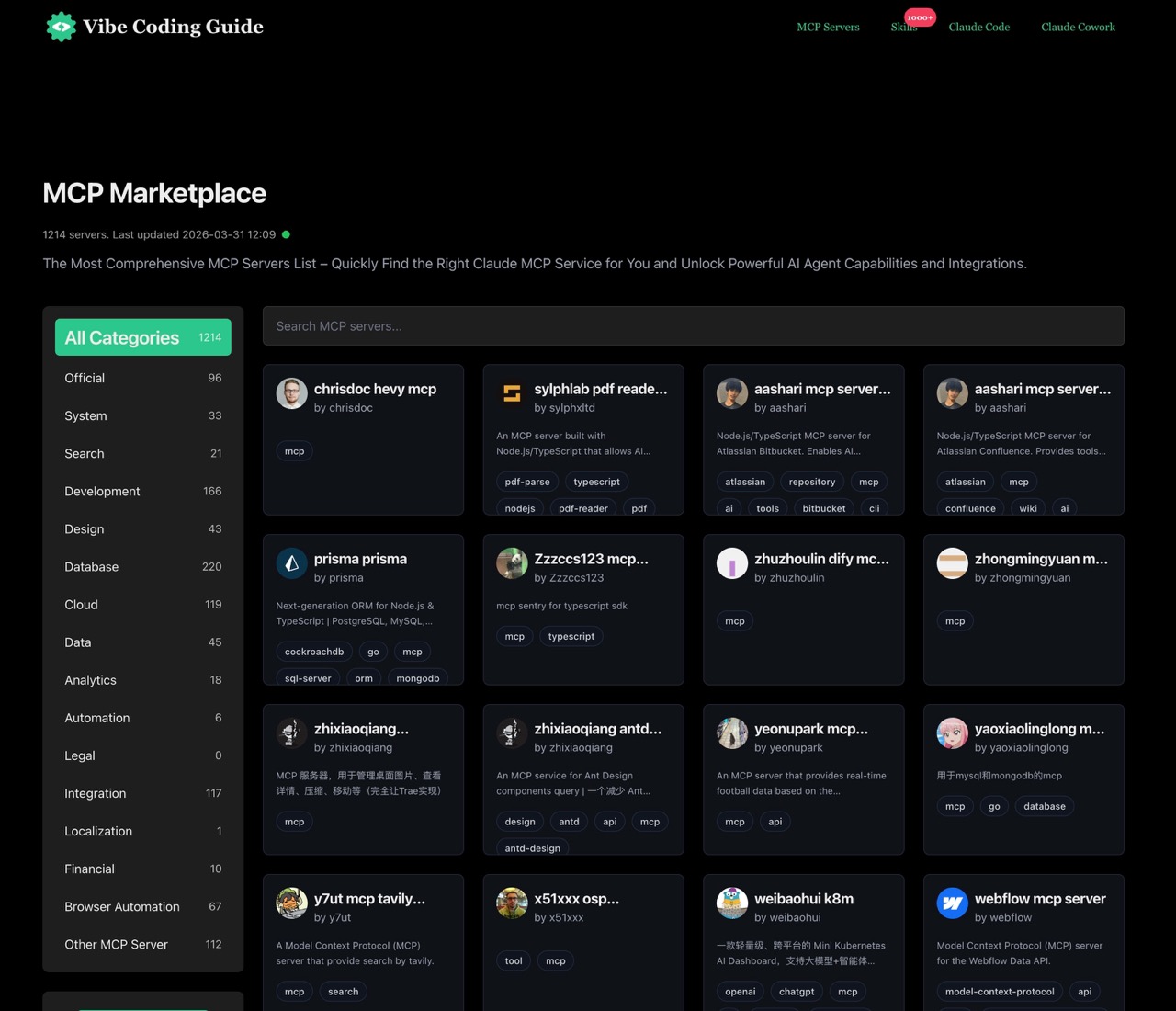Click the aashari avatar on the Confluence card
Screen dimensions: 1176x1011
pos(953,393)
